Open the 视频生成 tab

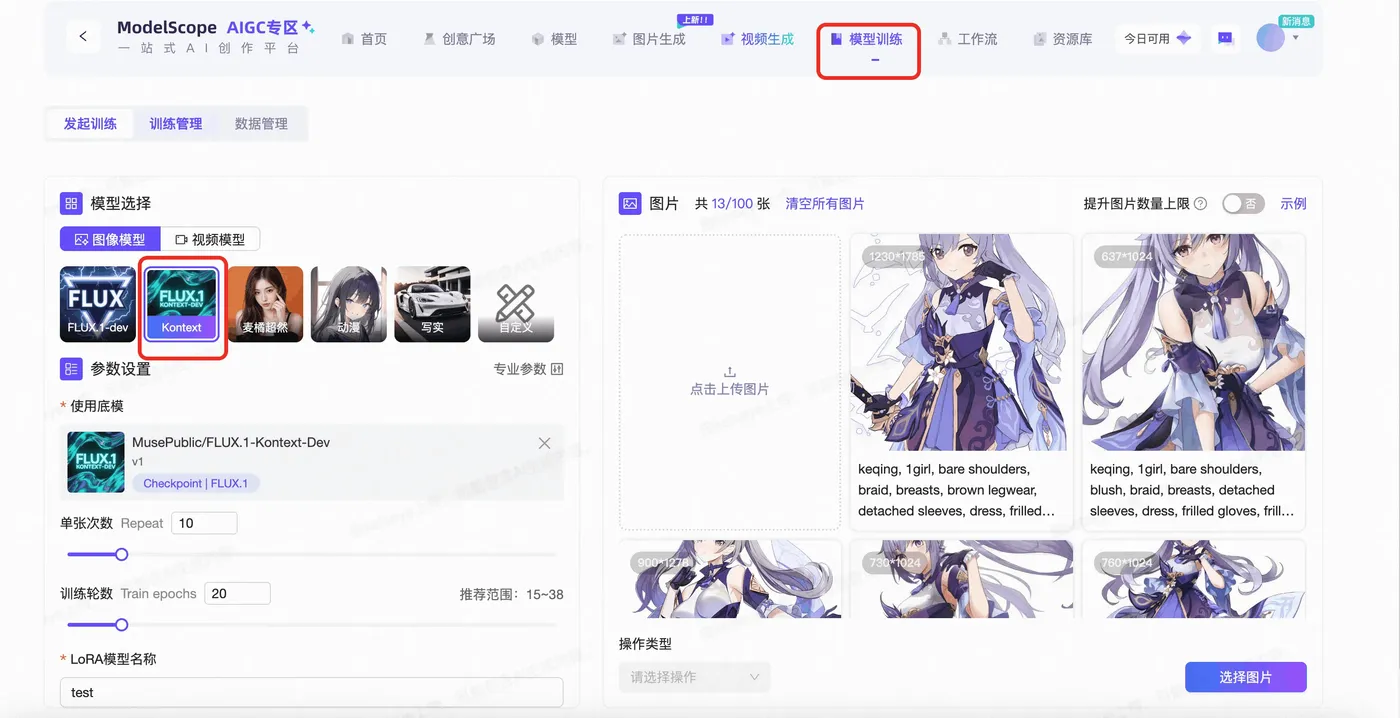[757, 39]
